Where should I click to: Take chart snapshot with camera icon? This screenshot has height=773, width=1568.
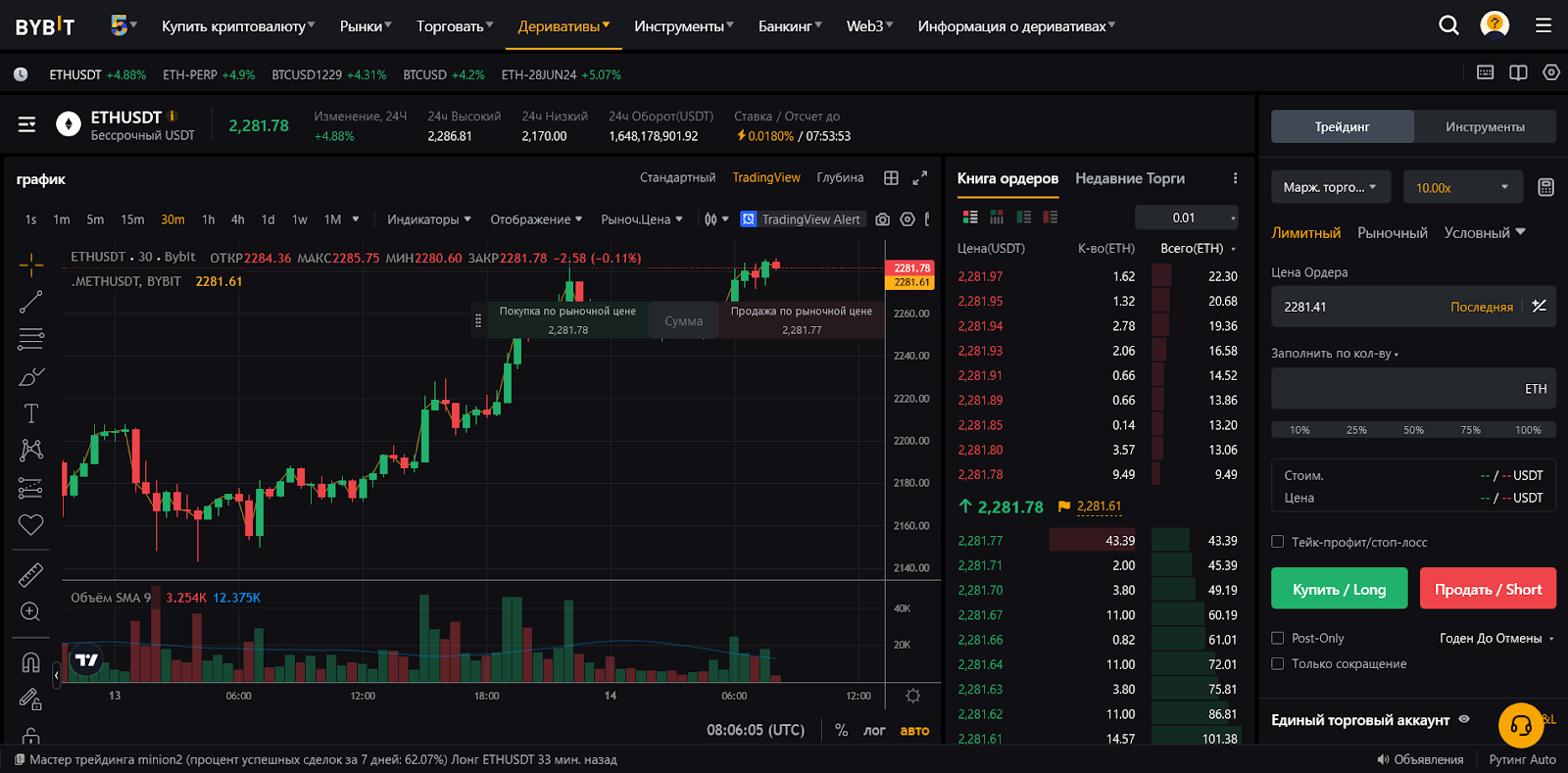[882, 219]
